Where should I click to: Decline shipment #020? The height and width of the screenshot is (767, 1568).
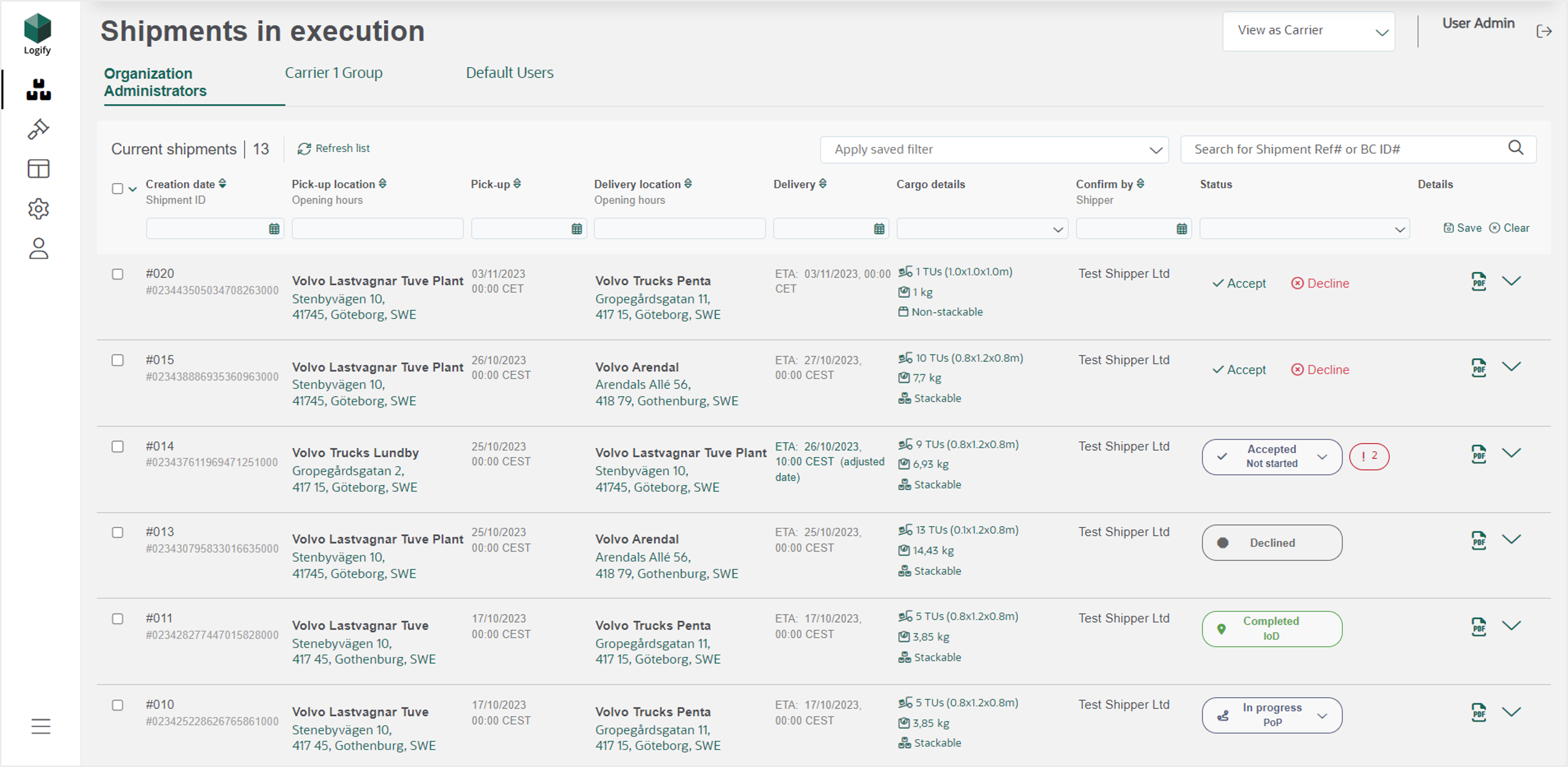(1320, 283)
